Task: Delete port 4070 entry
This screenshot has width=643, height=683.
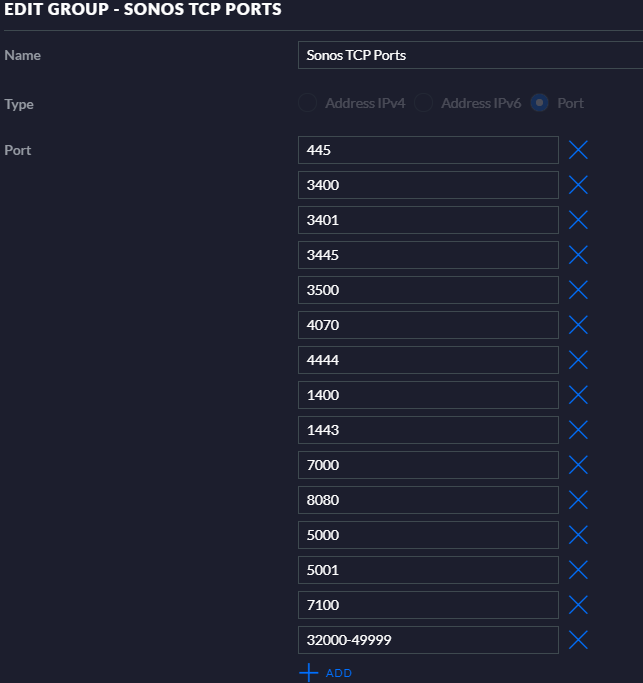Action: click(578, 325)
